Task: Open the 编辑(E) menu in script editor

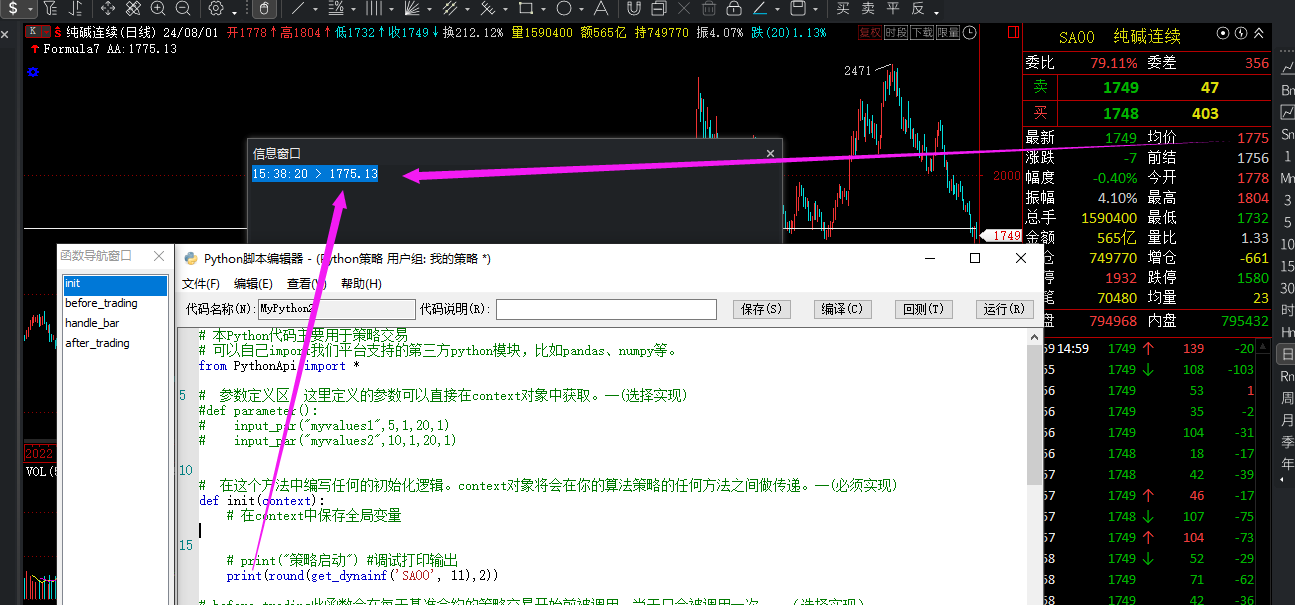Action: click(x=253, y=284)
